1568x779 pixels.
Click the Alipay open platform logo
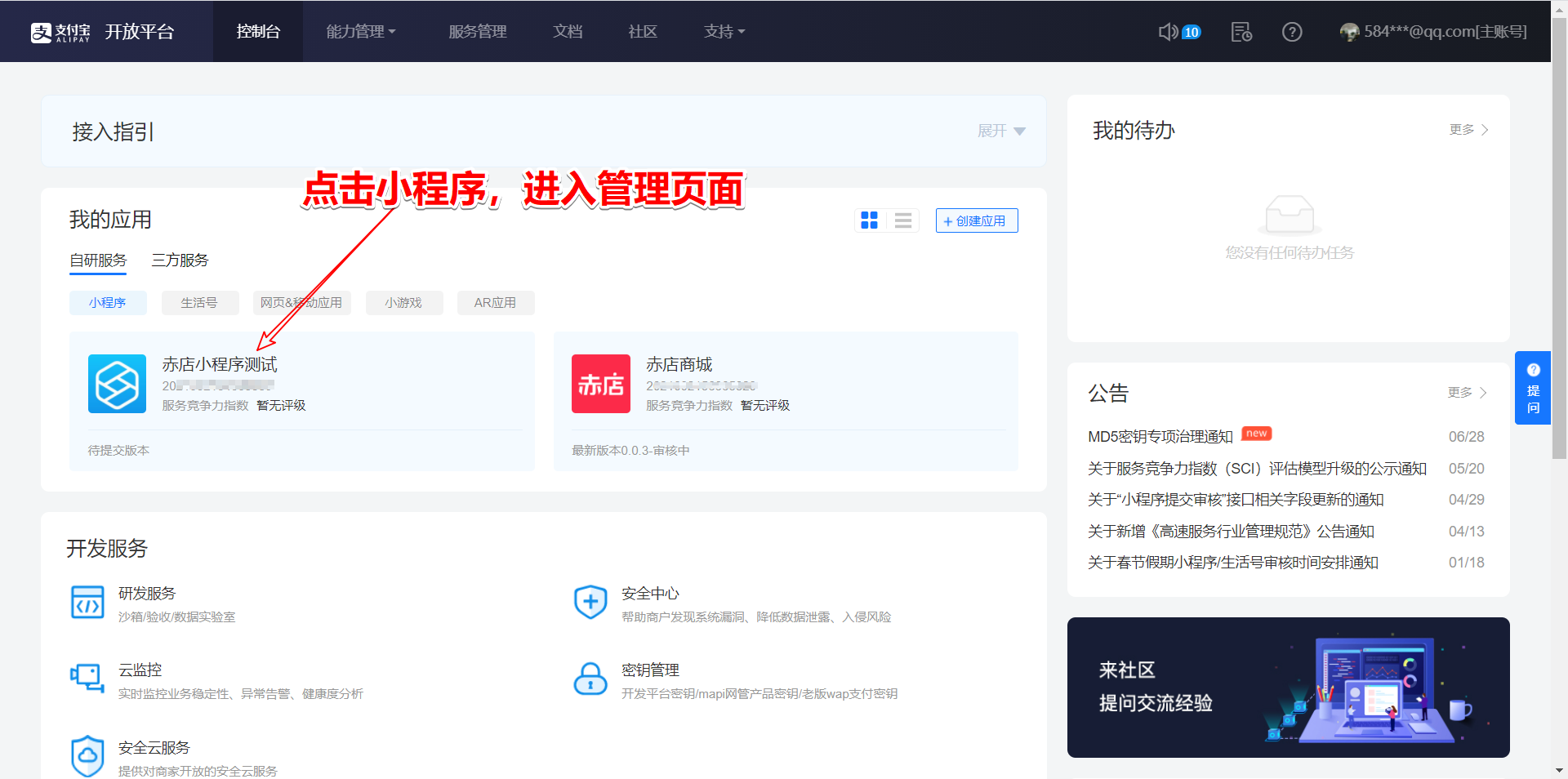click(x=102, y=32)
